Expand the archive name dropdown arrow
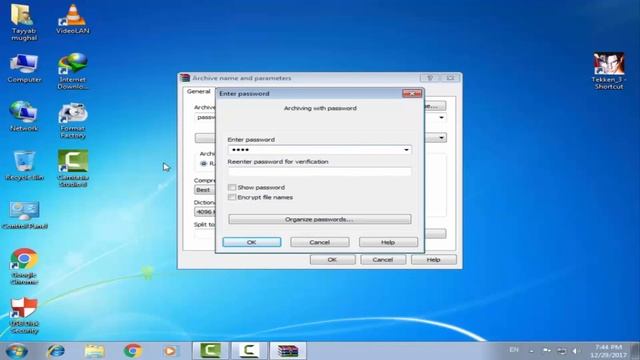The height and width of the screenshot is (360, 640). pyautogui.click(x=441, y=118)
